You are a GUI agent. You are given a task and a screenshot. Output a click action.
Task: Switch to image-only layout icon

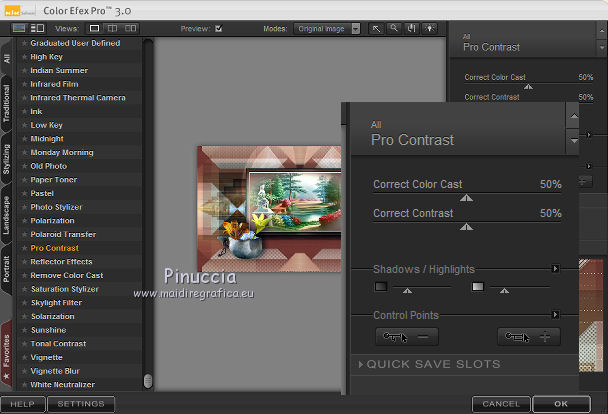19,28
